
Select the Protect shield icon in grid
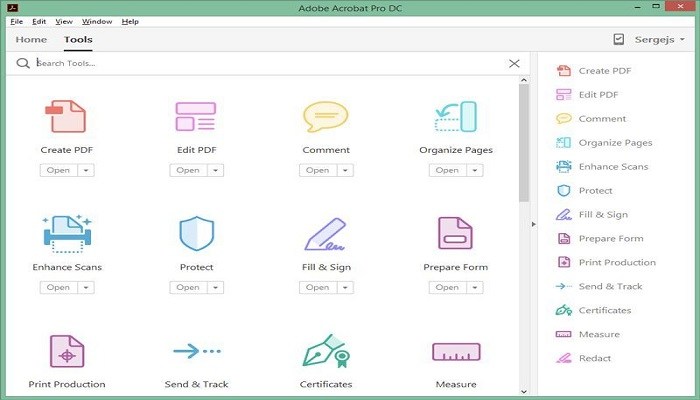tap(195, 233)
